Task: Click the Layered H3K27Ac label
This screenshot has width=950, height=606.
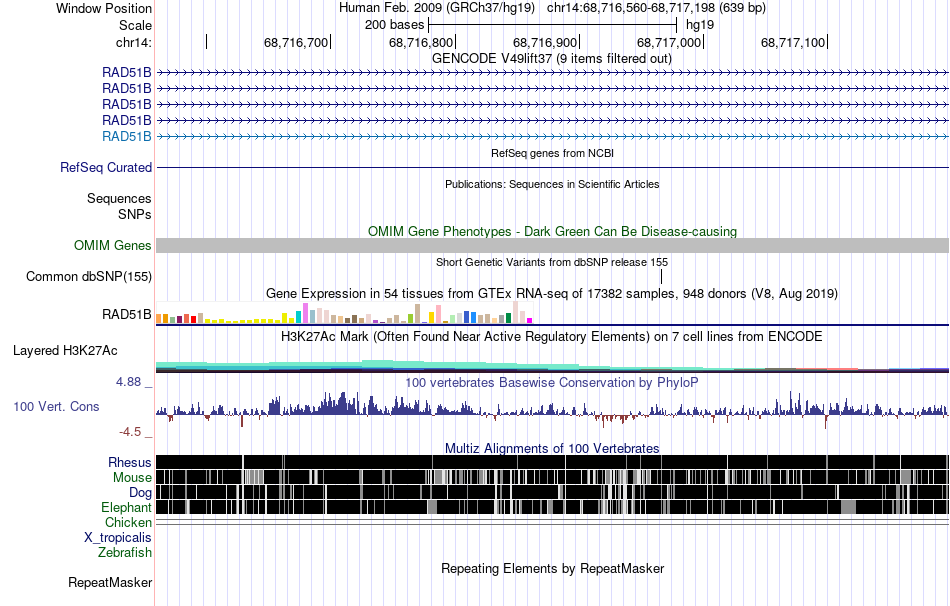Action: [65, 350]
